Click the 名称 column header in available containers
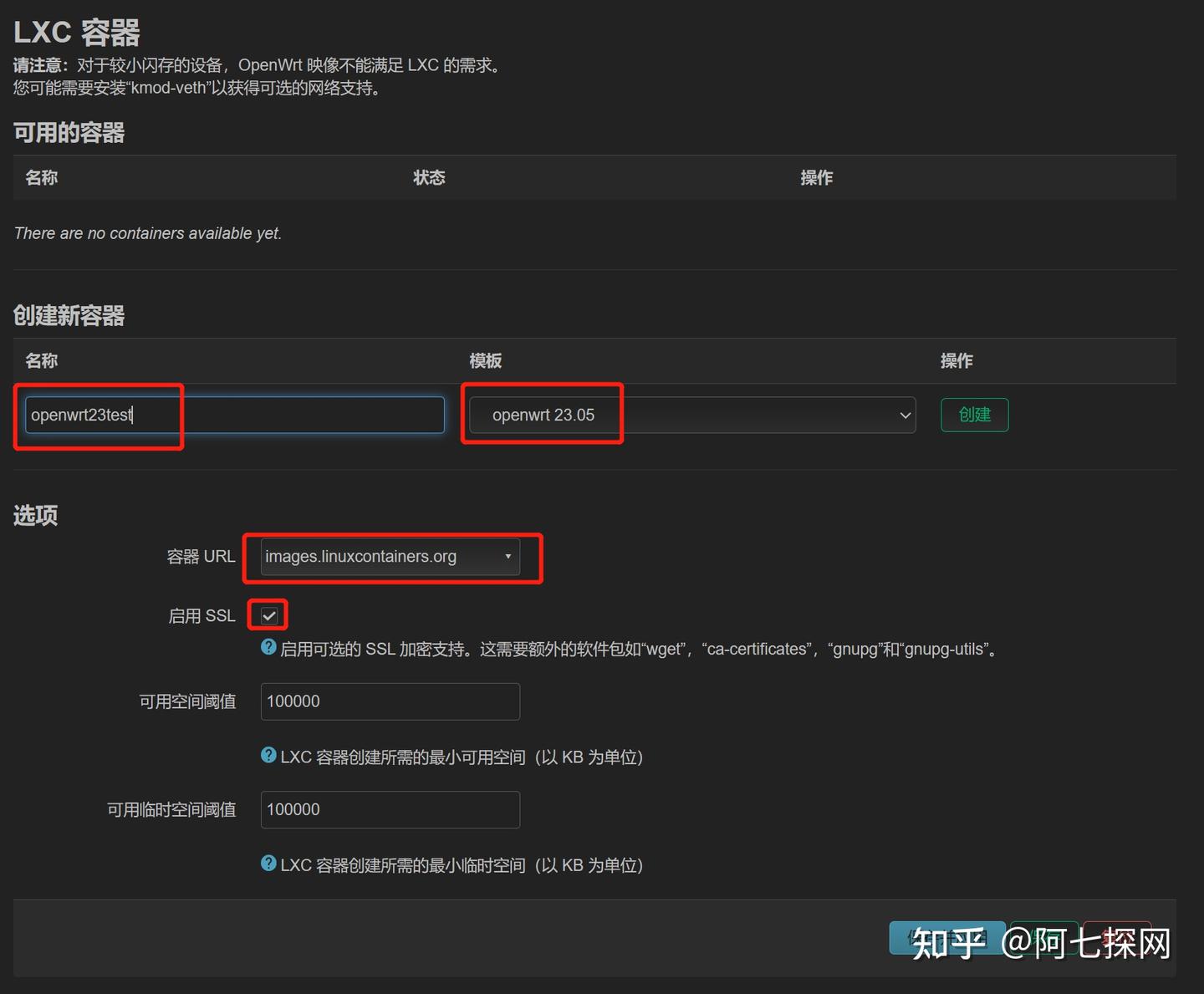Viewport: 1204px width, 994px height. [x=41, y=178]
